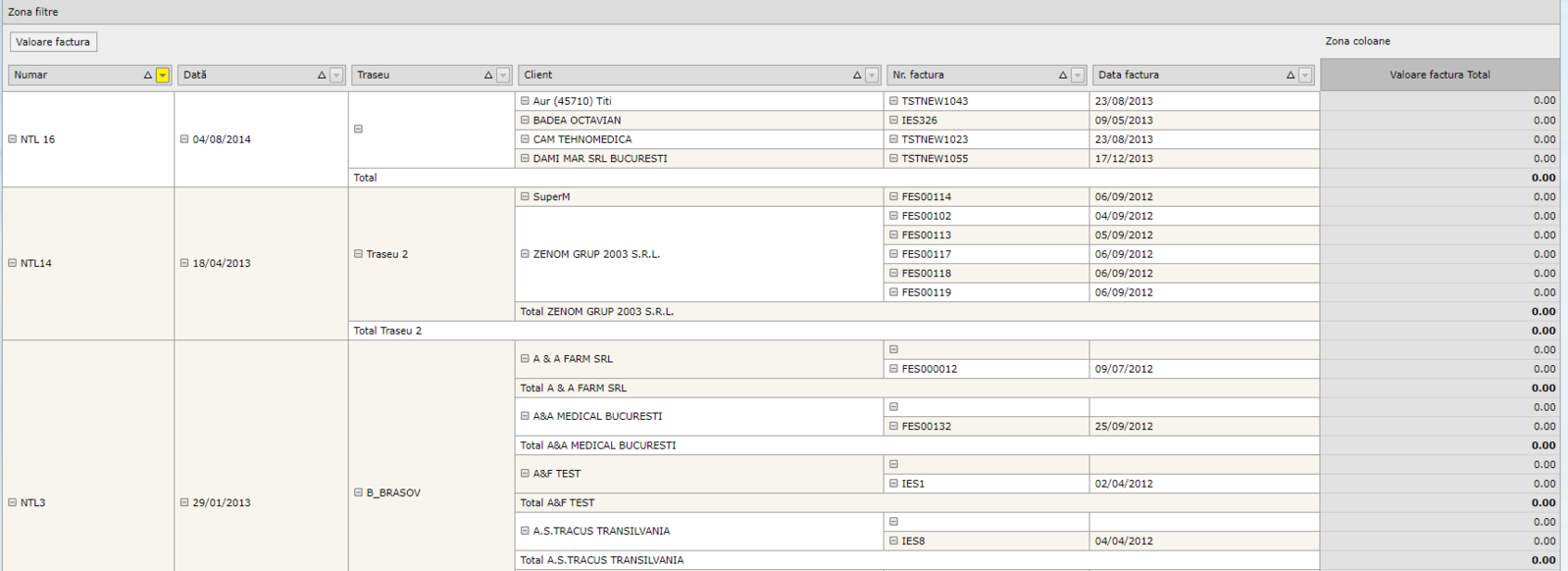Collapse the NTL 16 row group
Viewport: 1568px width, 571px height.
pyautogui.click(x=13, y=139)
